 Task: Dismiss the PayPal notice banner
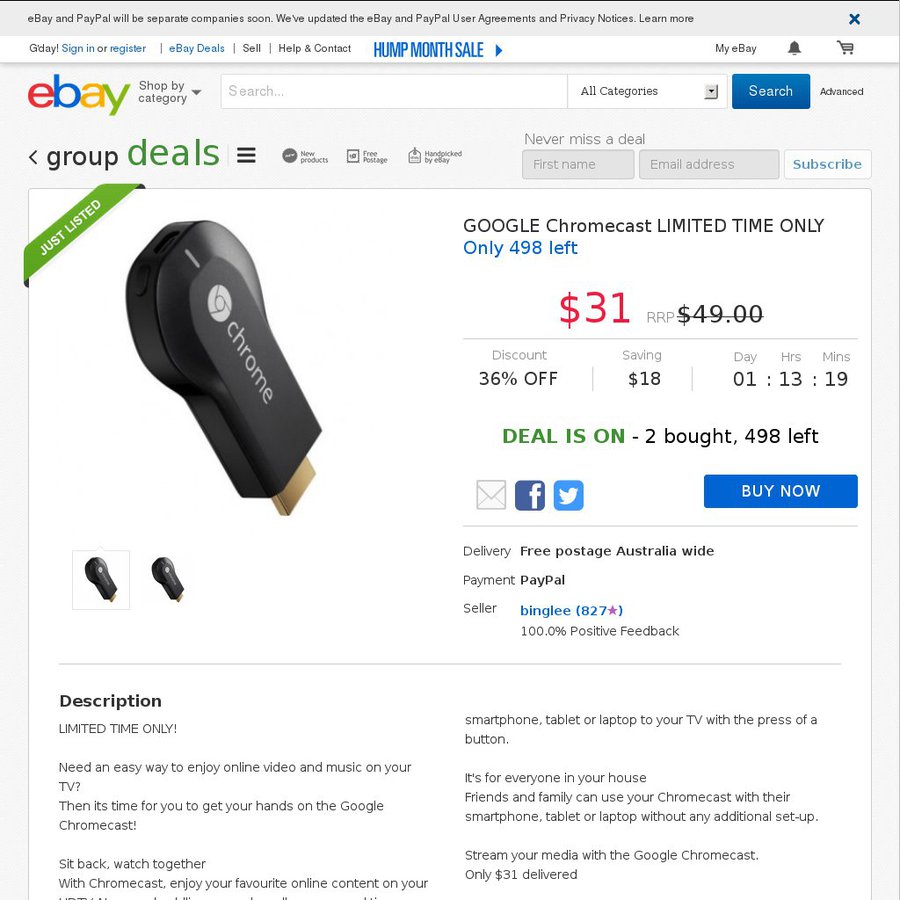(854, 19)
